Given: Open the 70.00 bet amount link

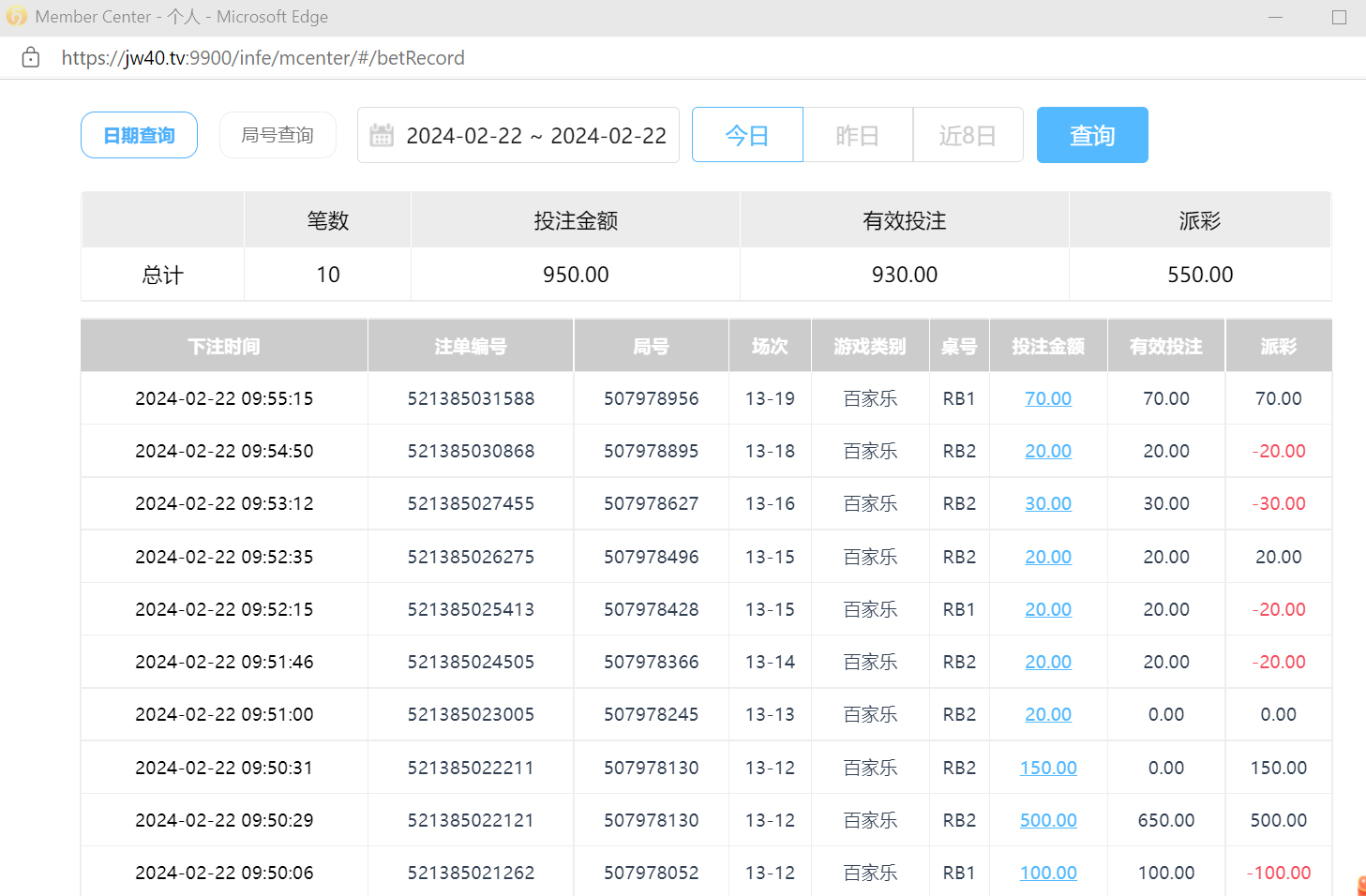Looking at the screenshot, I should 1047,398.
